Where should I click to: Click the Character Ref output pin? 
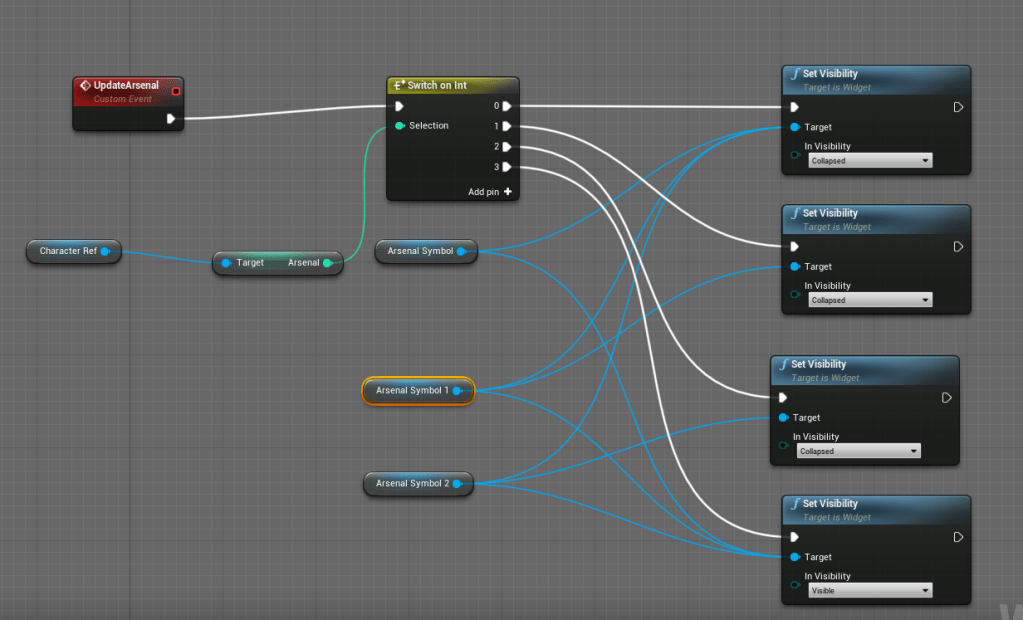coord(105,251)
